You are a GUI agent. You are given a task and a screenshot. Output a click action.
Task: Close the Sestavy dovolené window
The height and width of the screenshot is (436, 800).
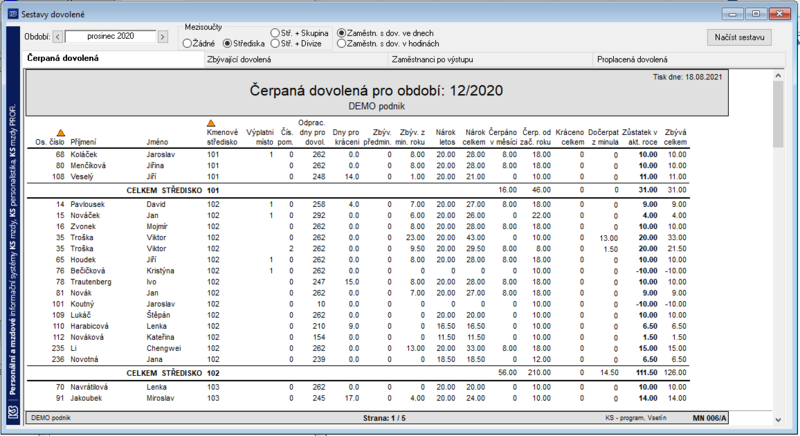coord(780,14)
